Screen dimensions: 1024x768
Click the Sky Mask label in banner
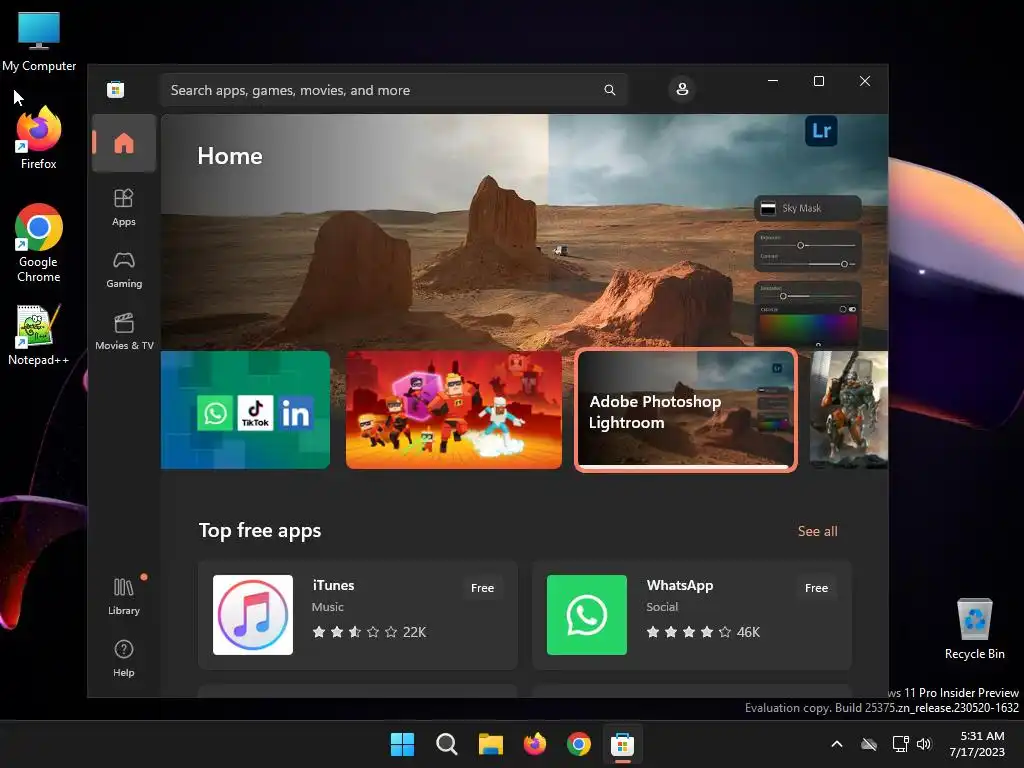click(801, 208)
